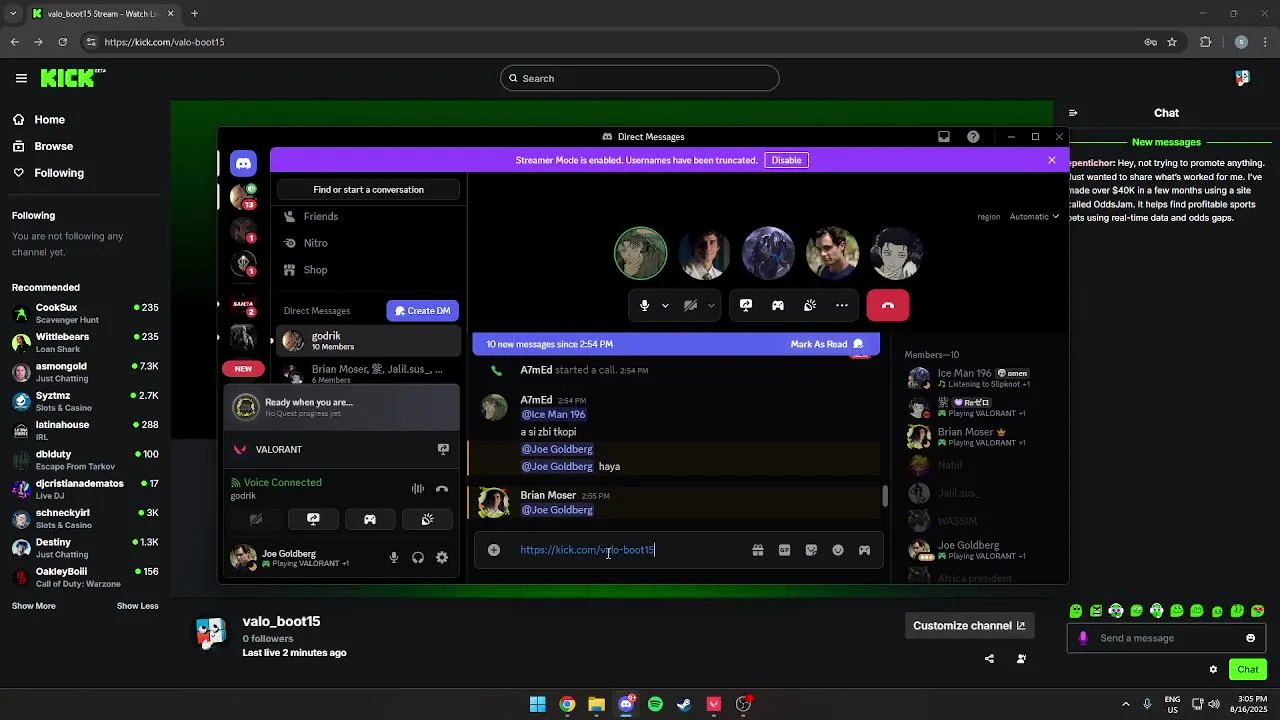1280x720 pixels.
Task: Focus the Kick Send a message field
Action: 1165,638
